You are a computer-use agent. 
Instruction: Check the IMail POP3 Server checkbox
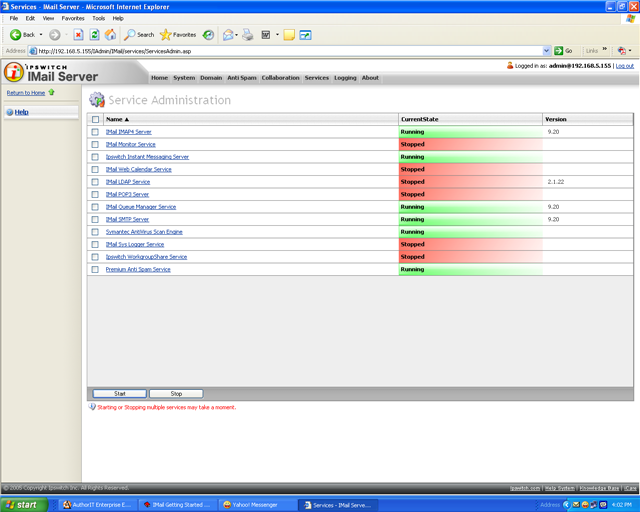click(95, 194)
